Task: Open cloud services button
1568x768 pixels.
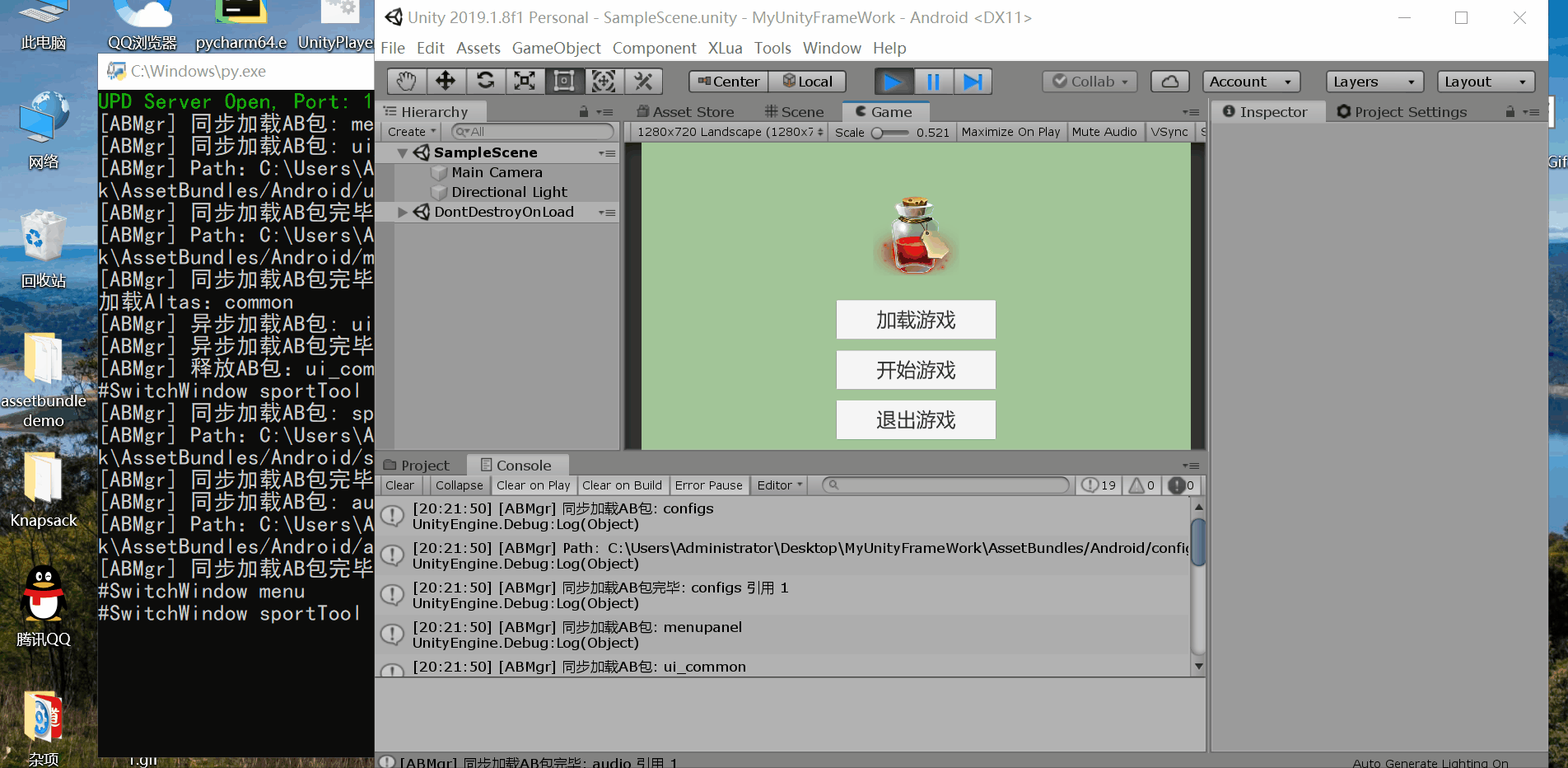Action: click(x=1169, y=82)
